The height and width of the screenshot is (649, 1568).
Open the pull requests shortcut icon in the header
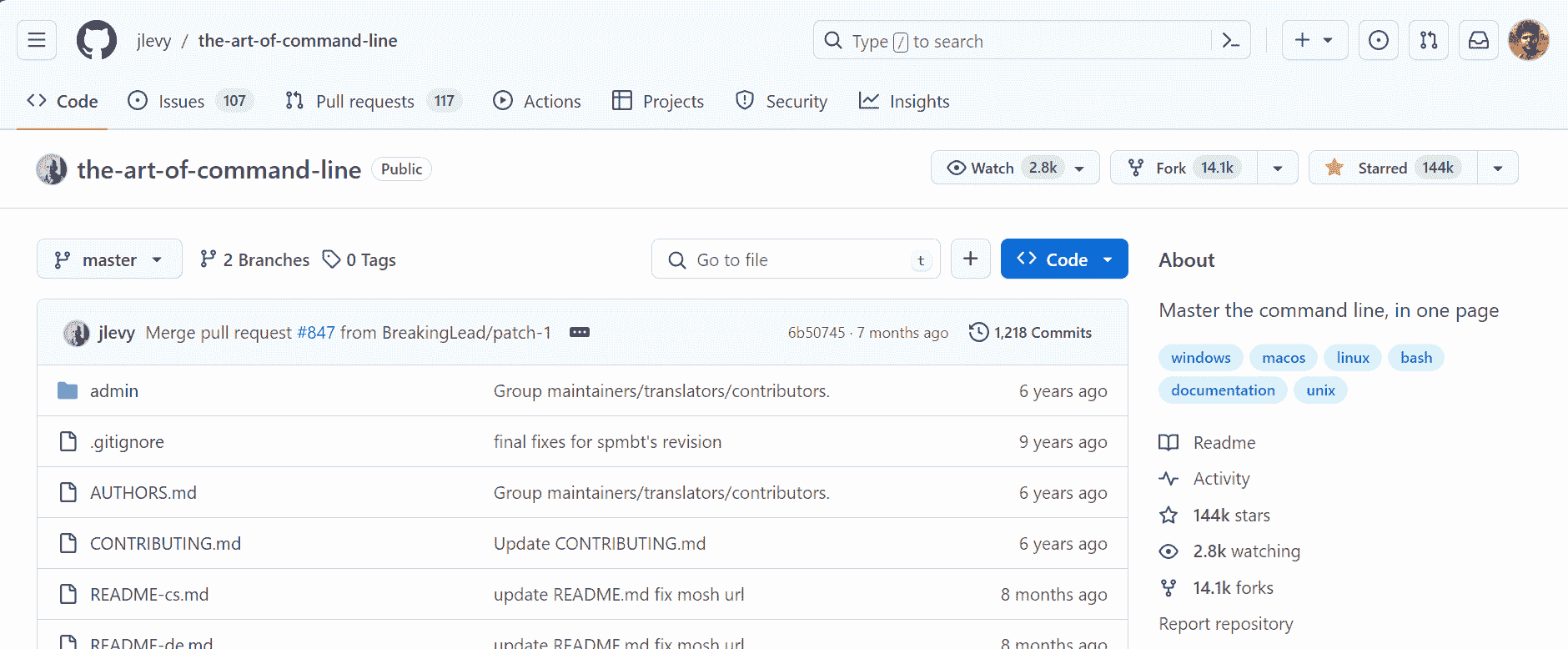point(1429,40)
